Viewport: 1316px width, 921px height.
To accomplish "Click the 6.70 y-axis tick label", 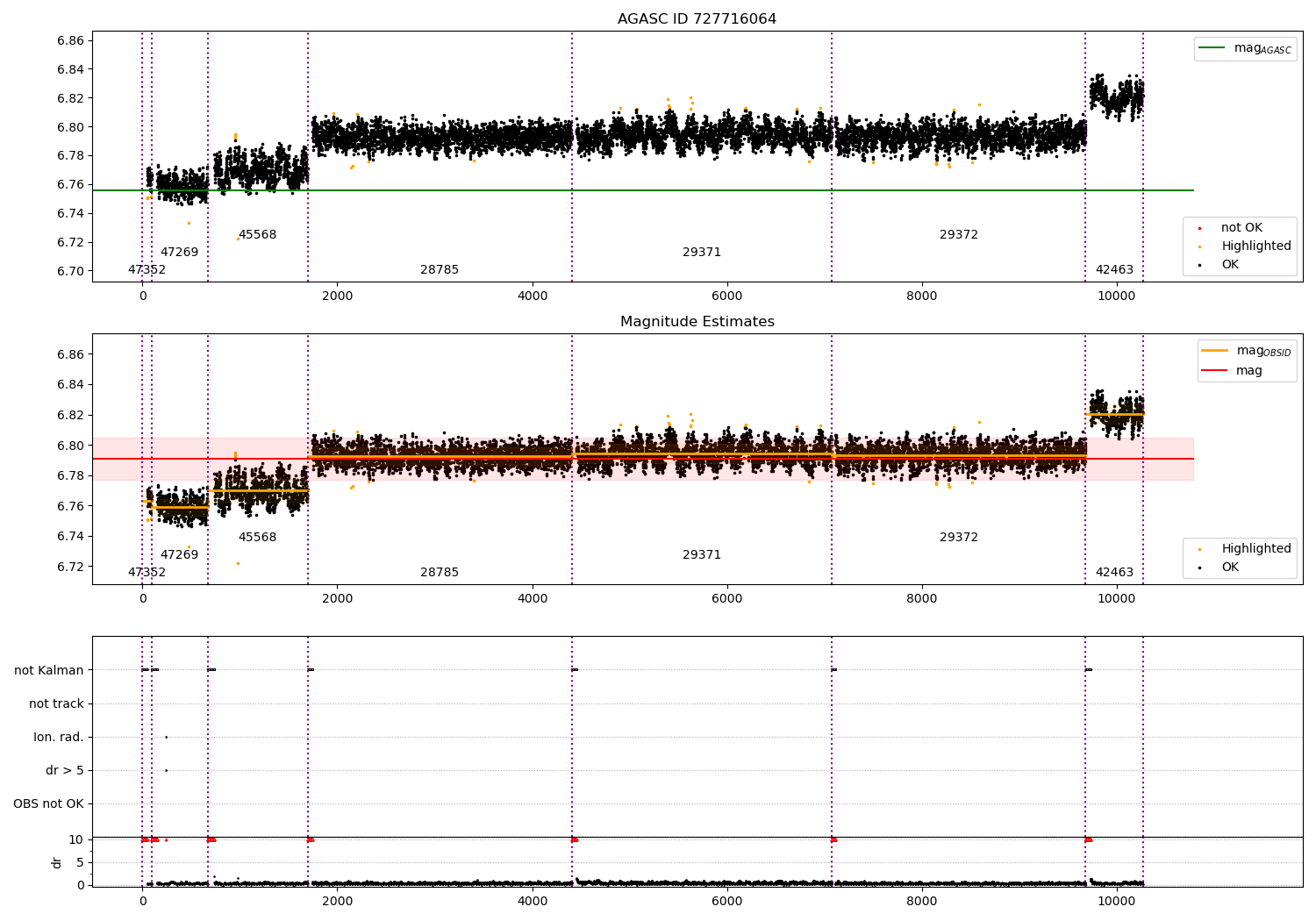I will [x=71, y=271].
